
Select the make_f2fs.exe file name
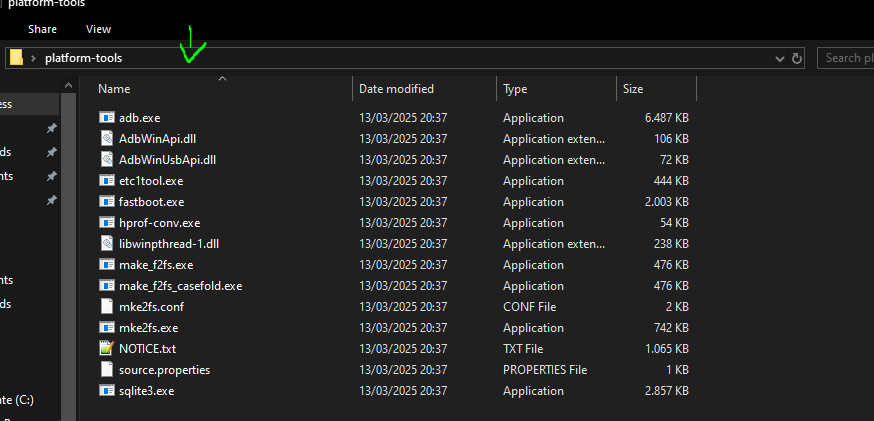[156, 265]
